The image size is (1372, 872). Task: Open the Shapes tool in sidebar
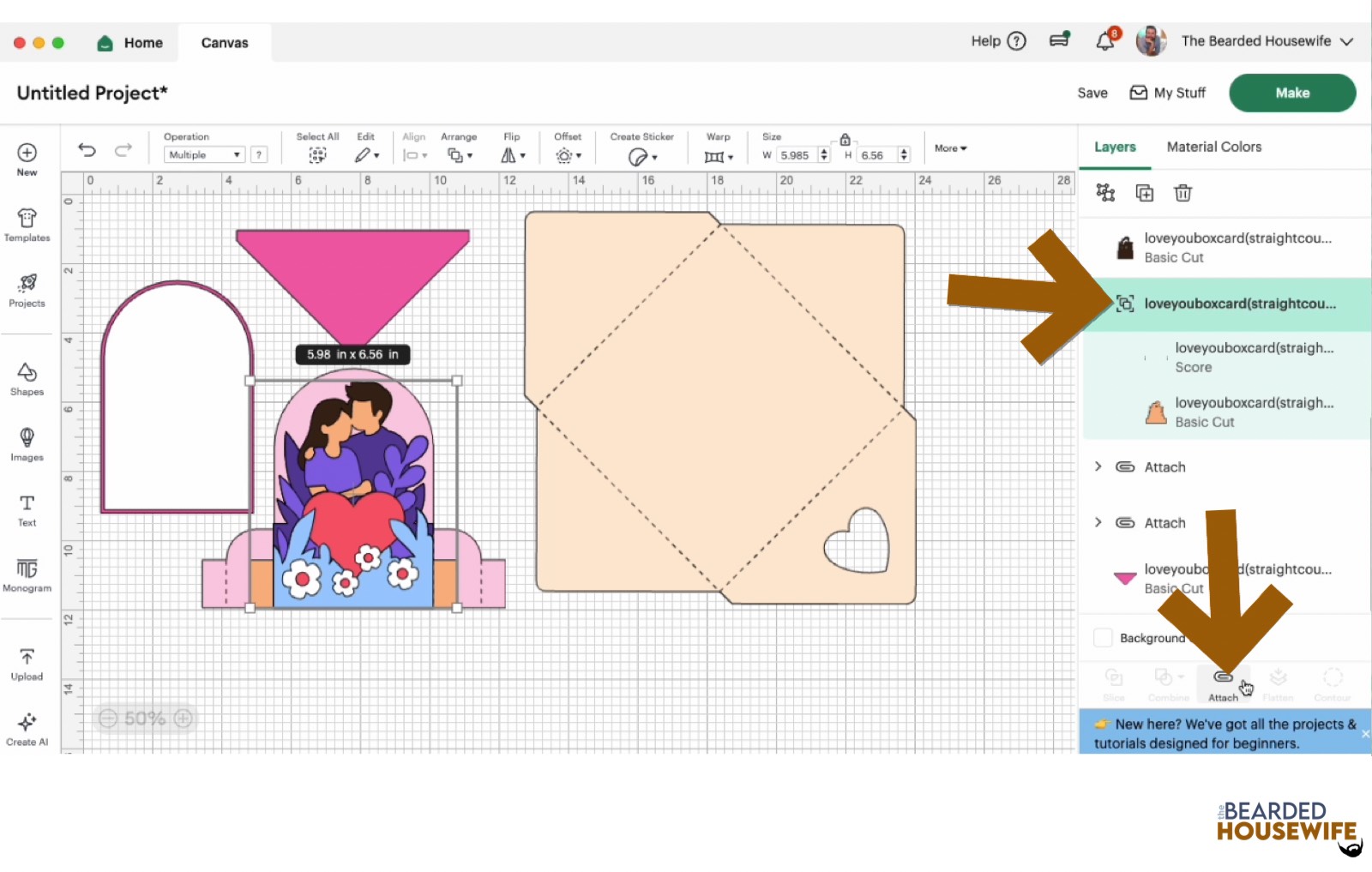tap(27, 378)
